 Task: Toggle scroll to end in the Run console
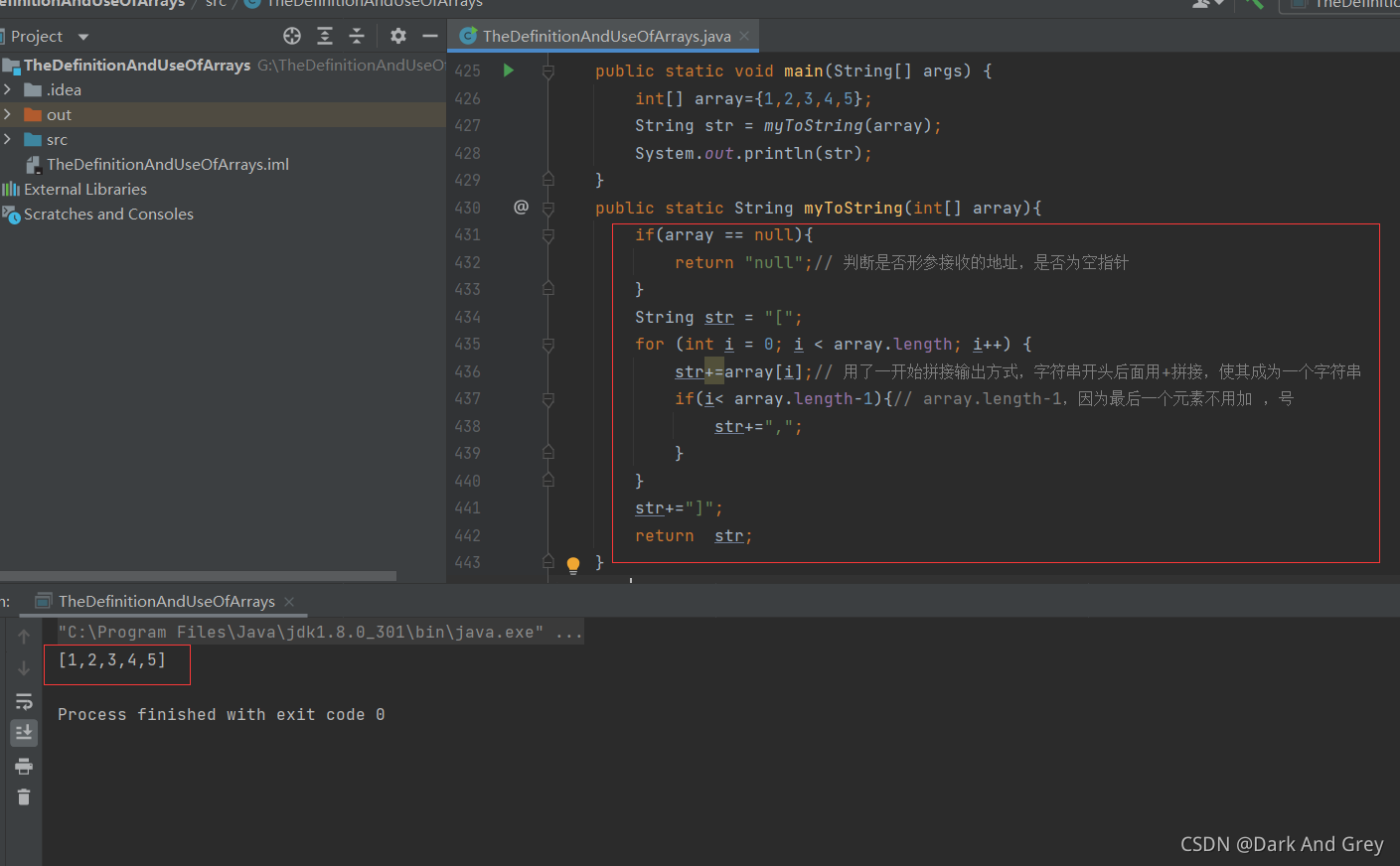(x=24, y=733)
